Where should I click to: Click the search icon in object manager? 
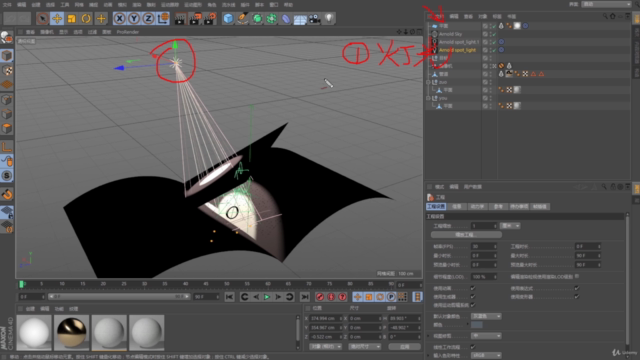pyautogui.click(x=605, y=16)
